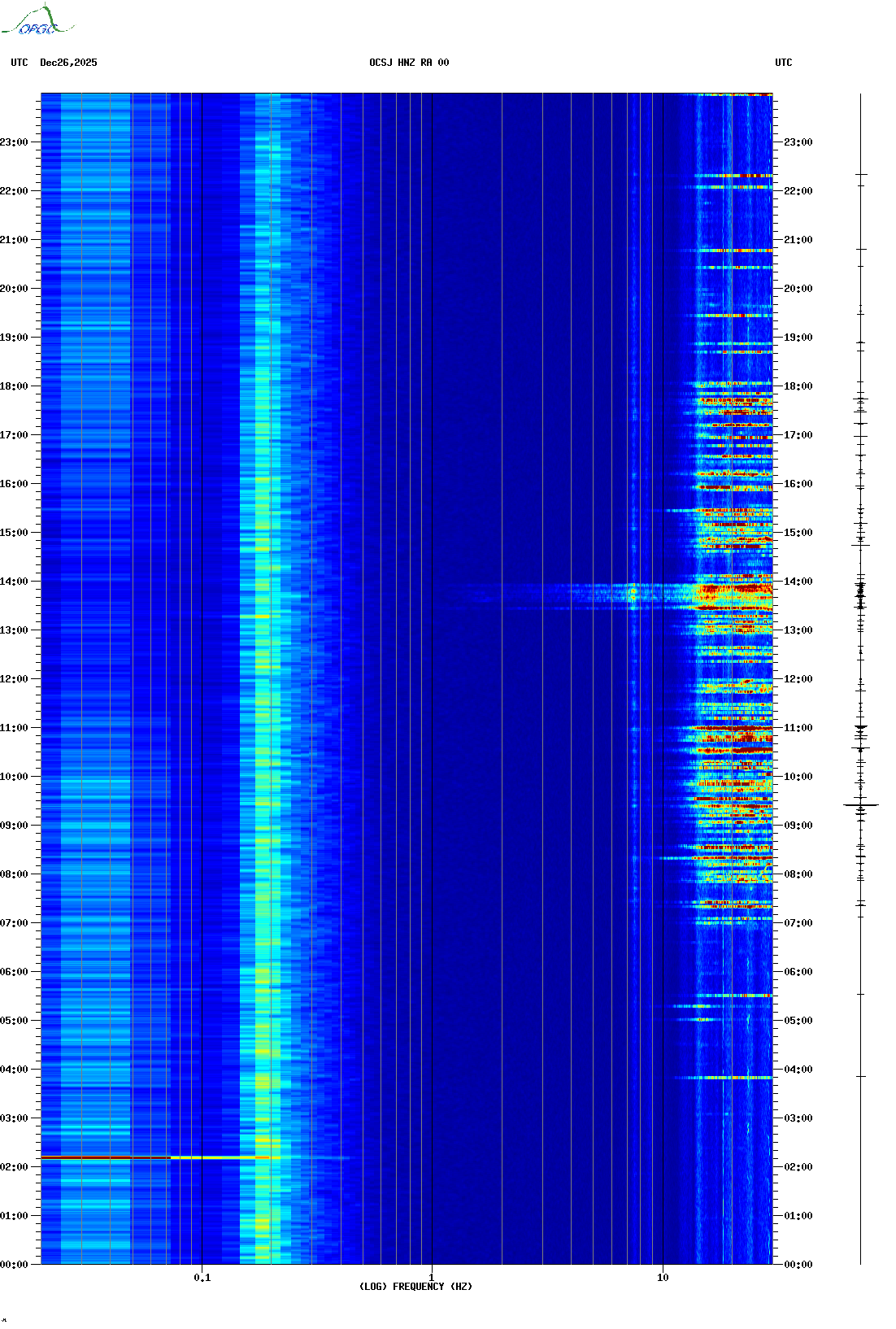Click the left-axis 23:00 time label
896x1329 pixels.
[x=14, y=142]
